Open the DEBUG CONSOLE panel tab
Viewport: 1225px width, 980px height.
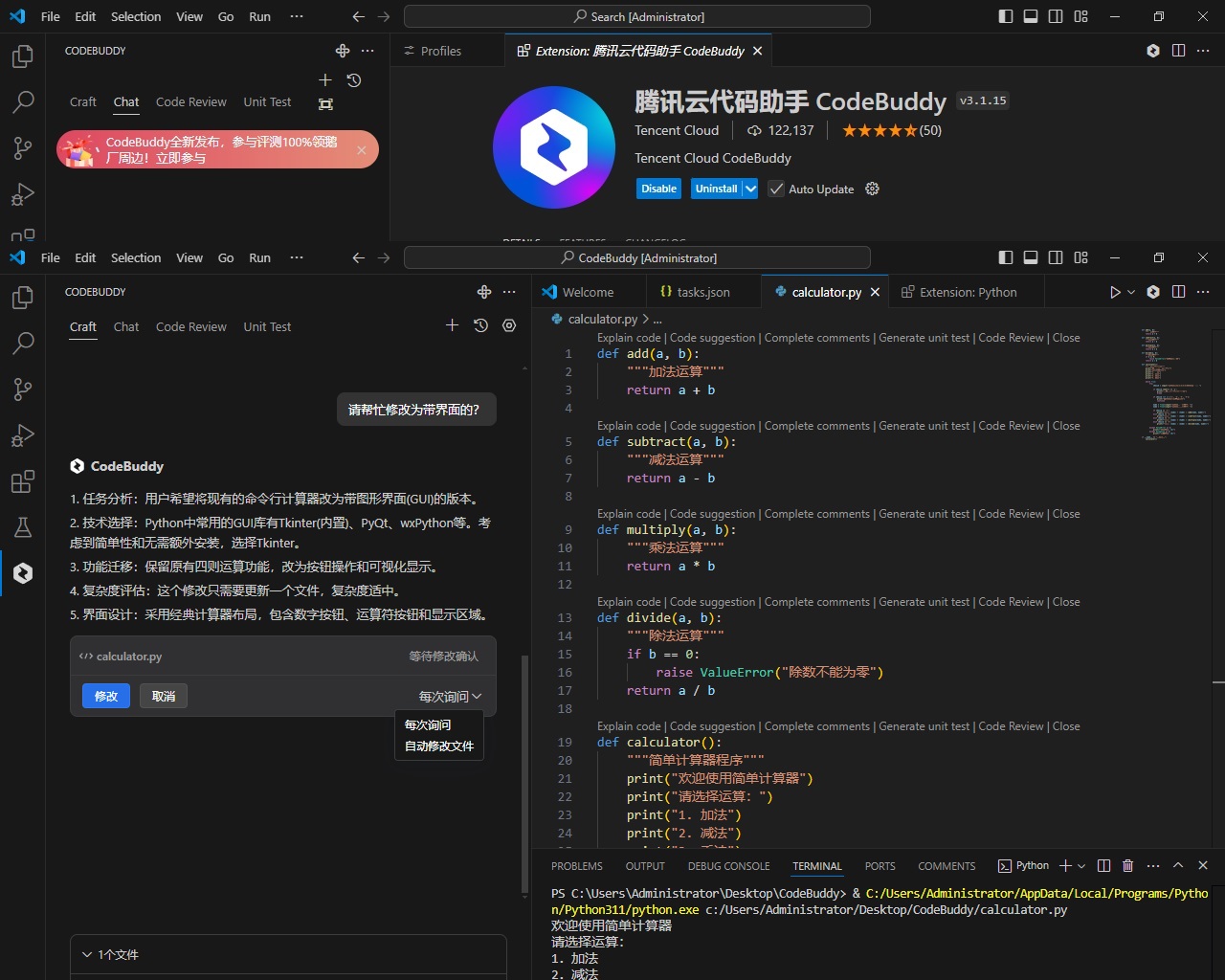click(728, 866)
